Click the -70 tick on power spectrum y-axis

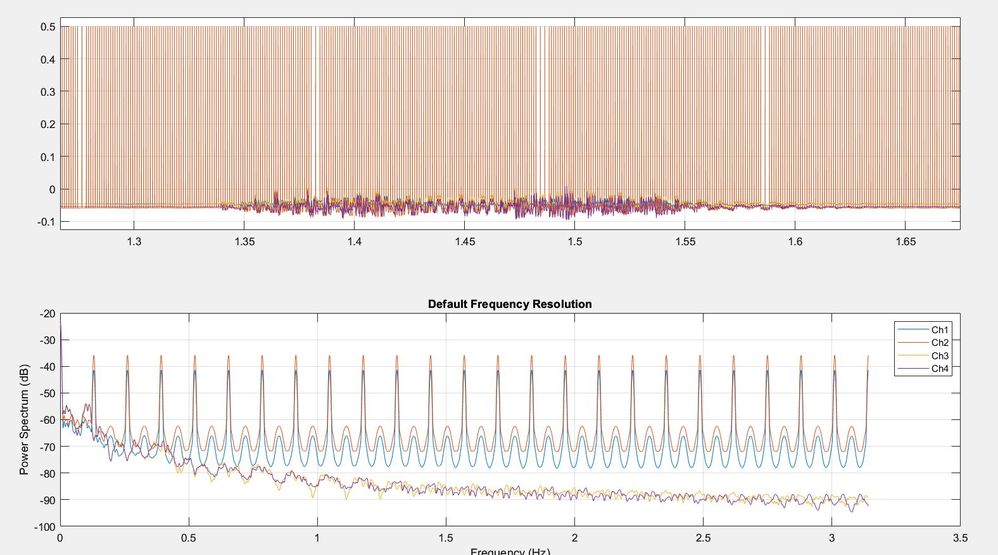pyautogui.click(x=48, y=447)
